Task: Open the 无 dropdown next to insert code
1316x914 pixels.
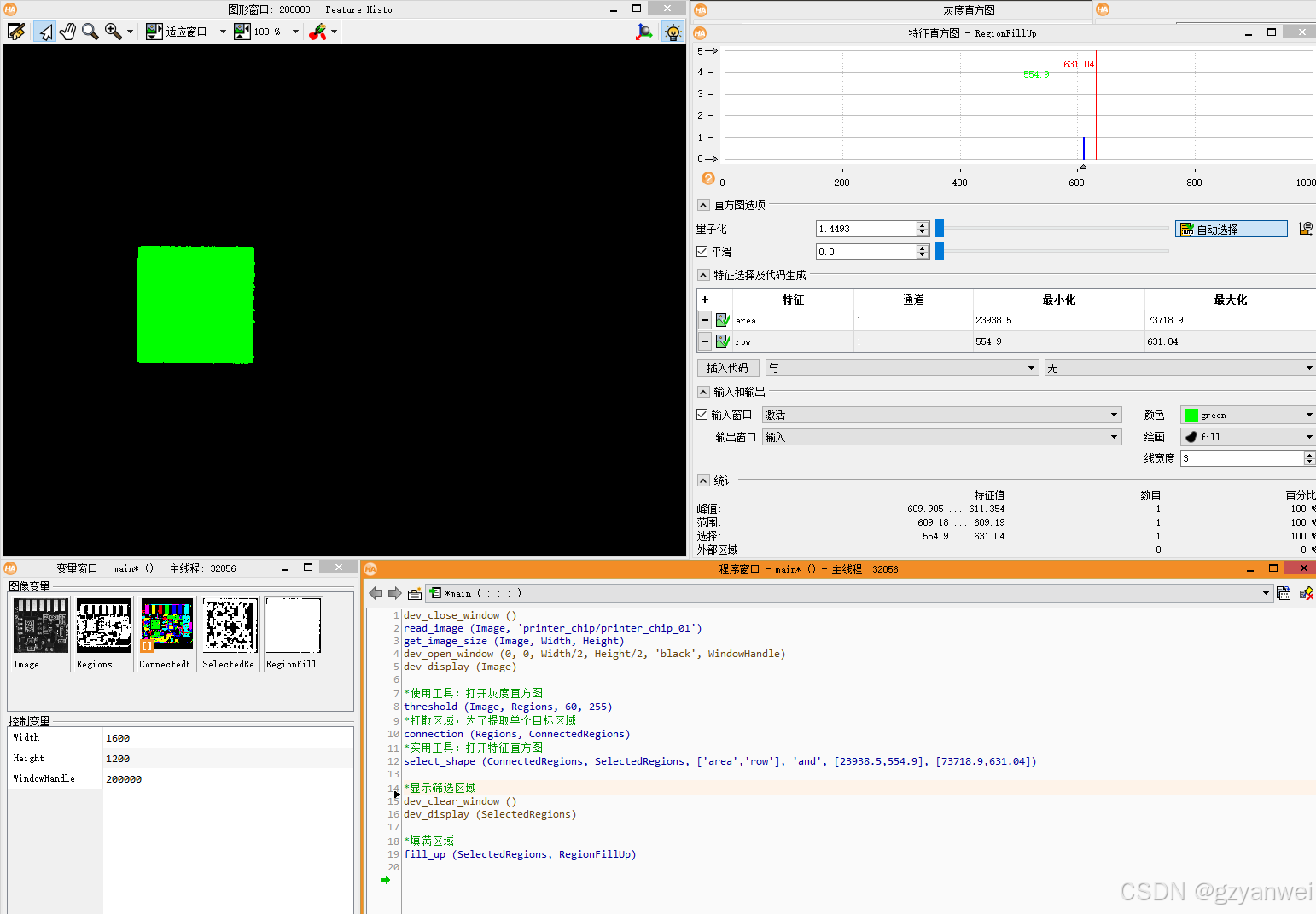Action: click(1180, 368)
